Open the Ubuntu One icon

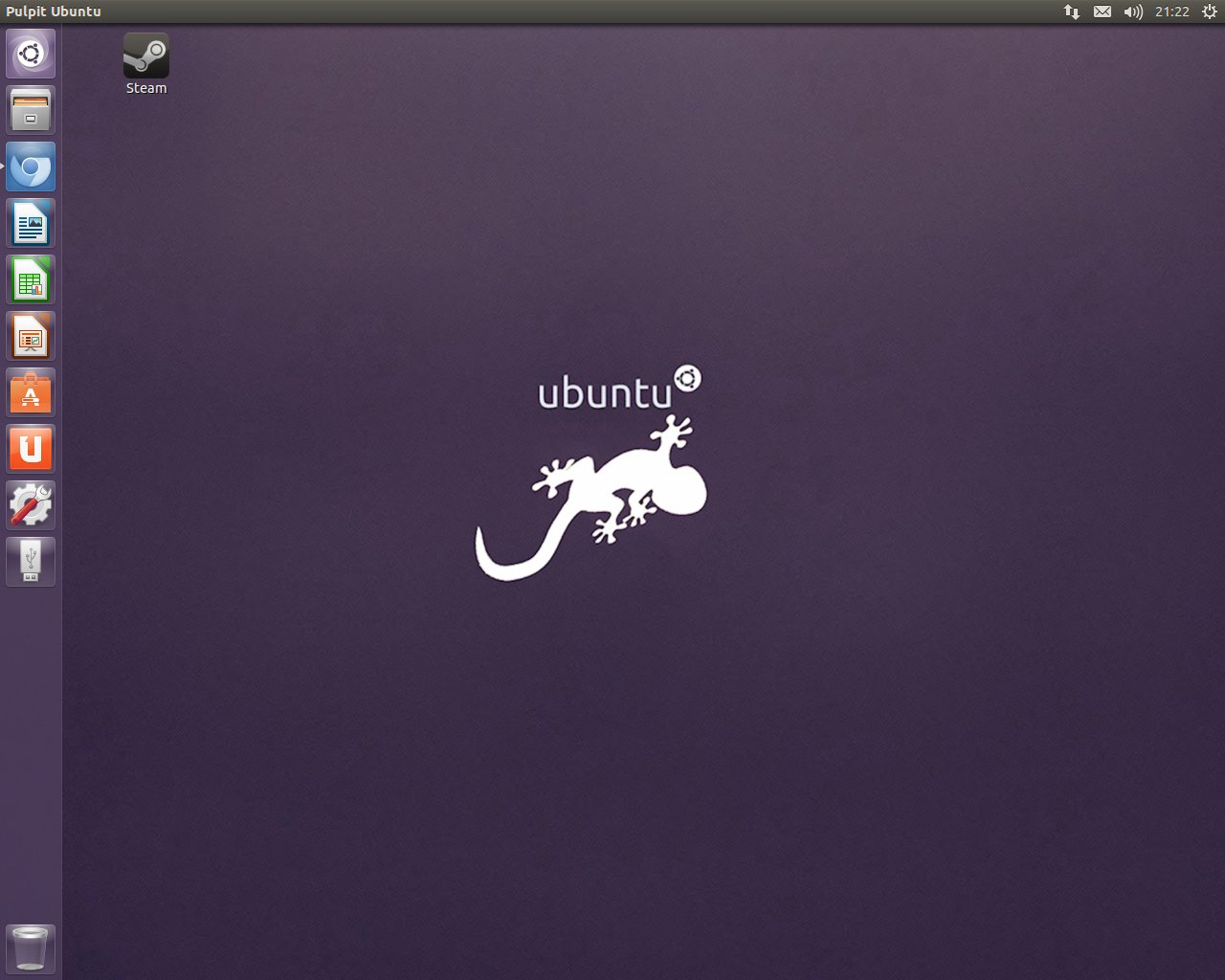[x=31, y=449]
